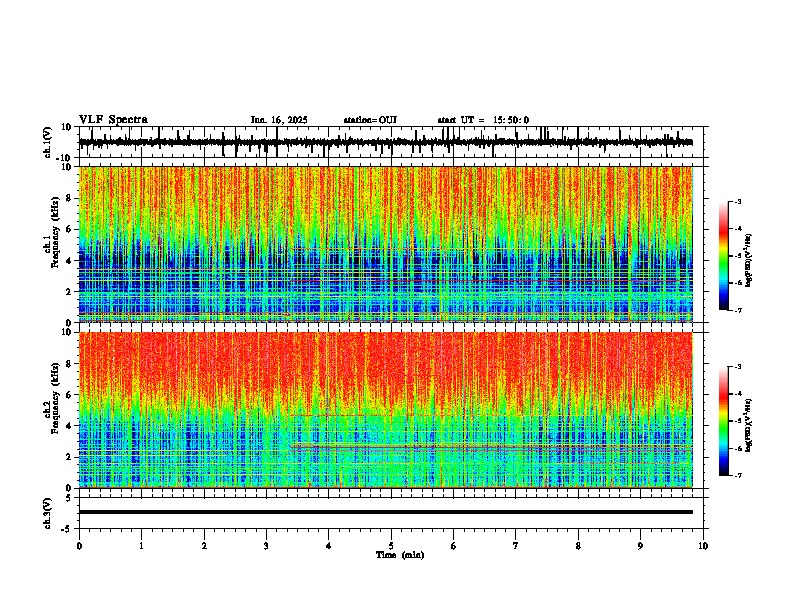Screen dimensions: 792x612
Task: Click the time axis tick label "9"
Action: pyautogui.click(x=640, y=546)
